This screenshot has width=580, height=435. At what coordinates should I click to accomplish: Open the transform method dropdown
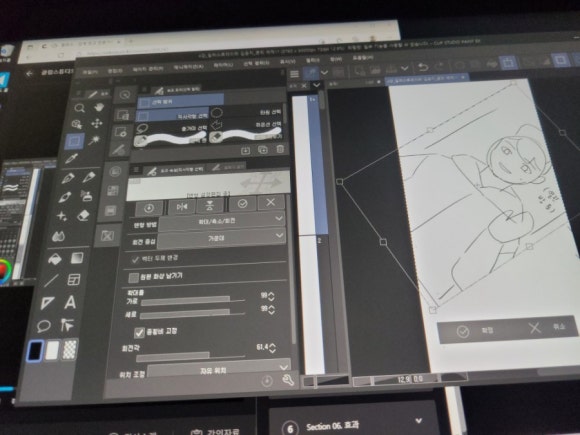tap(221, 222)
